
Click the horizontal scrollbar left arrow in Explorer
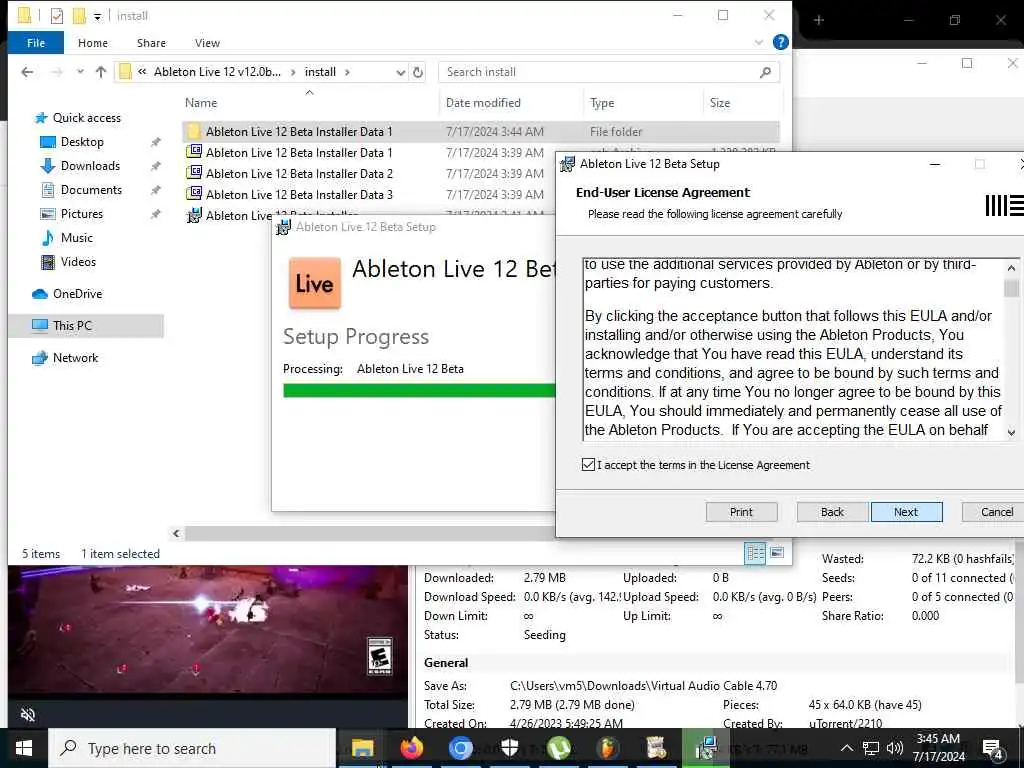point(176,534)
